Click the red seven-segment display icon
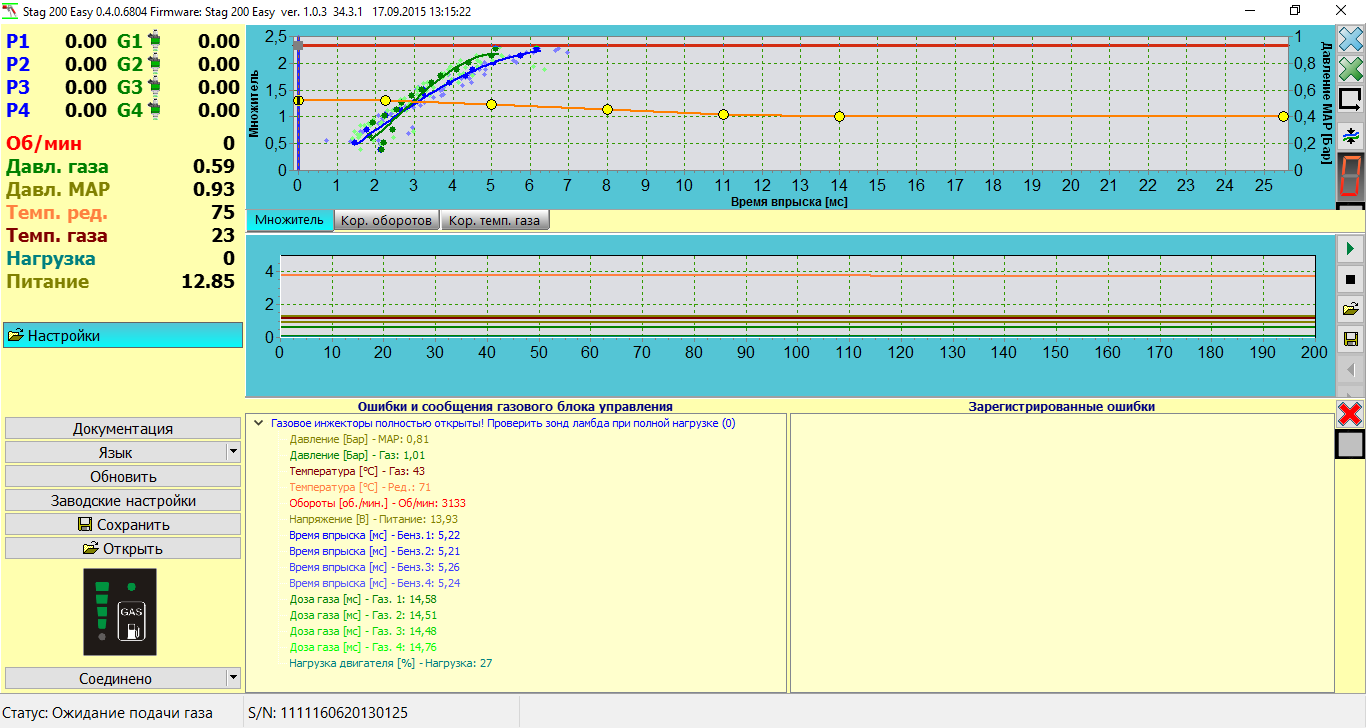This screenshot has width=1366, height=728. [x=1351, y=175]
